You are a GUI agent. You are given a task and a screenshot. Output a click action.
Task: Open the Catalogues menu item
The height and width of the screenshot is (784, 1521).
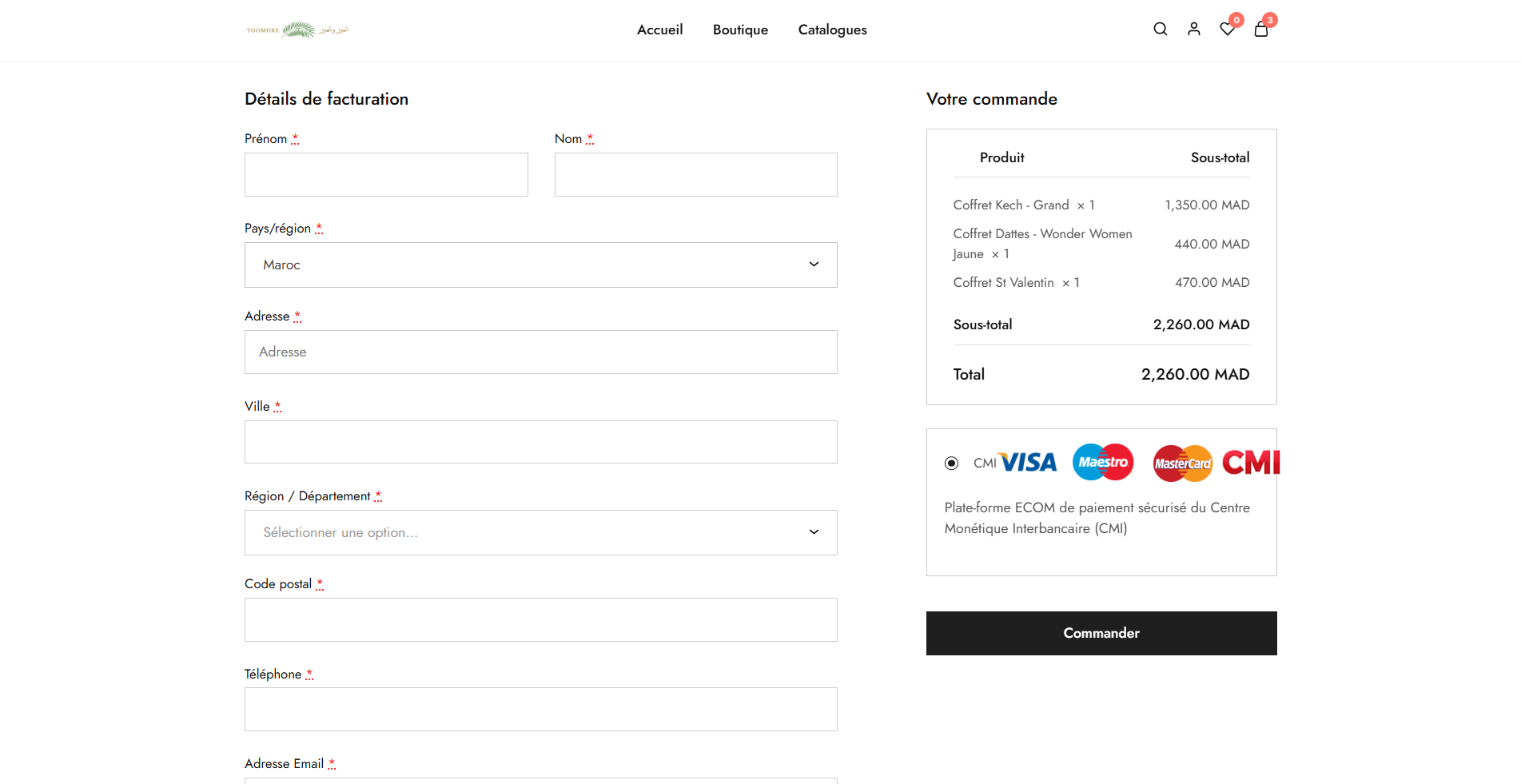pos(832,30)
